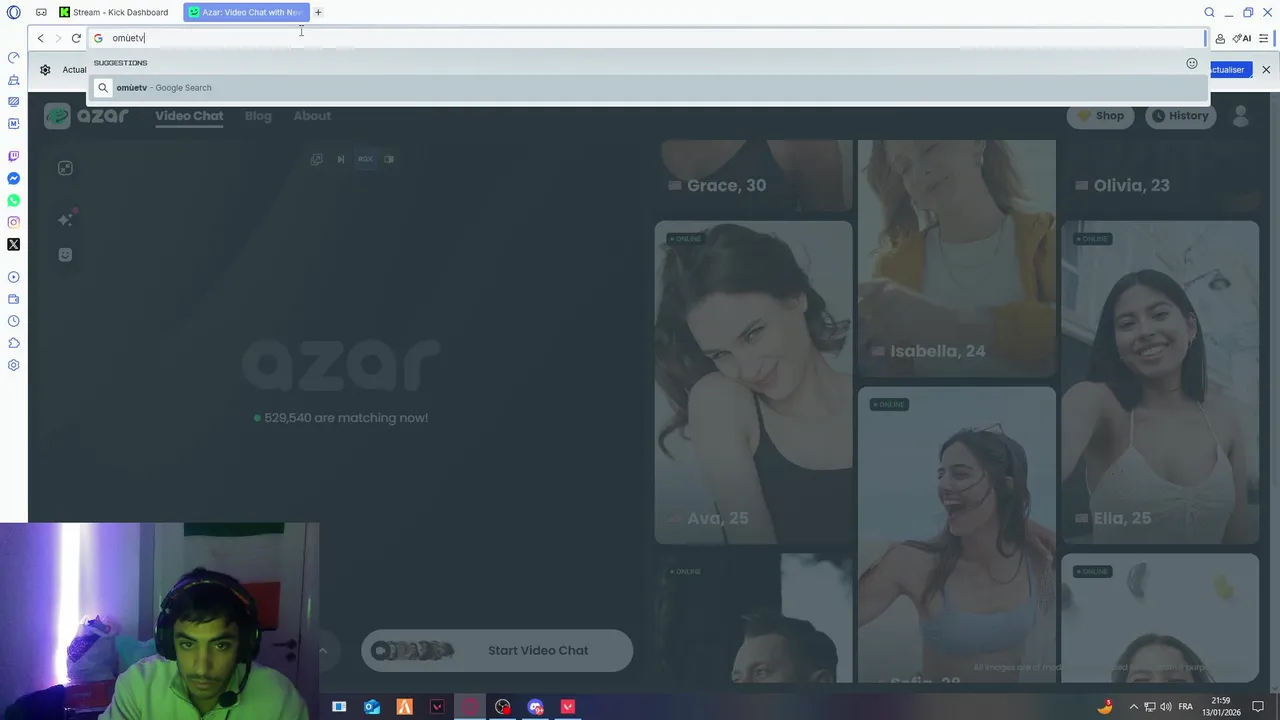1280x720 pixels.
Task: Go forward with the browser forward arrow
Action: click(58, 38)
